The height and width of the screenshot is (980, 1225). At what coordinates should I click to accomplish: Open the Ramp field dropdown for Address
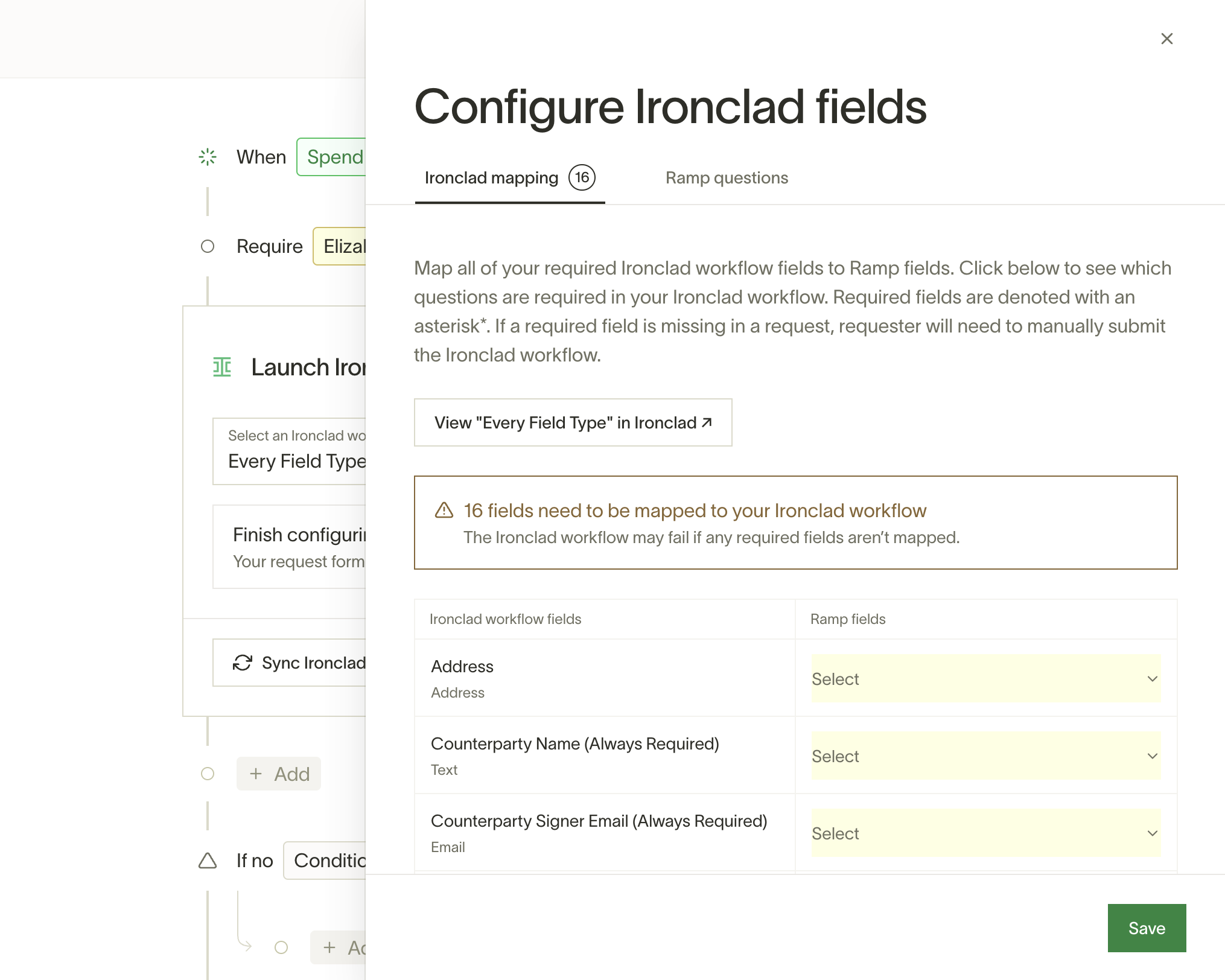pos(986,678)
